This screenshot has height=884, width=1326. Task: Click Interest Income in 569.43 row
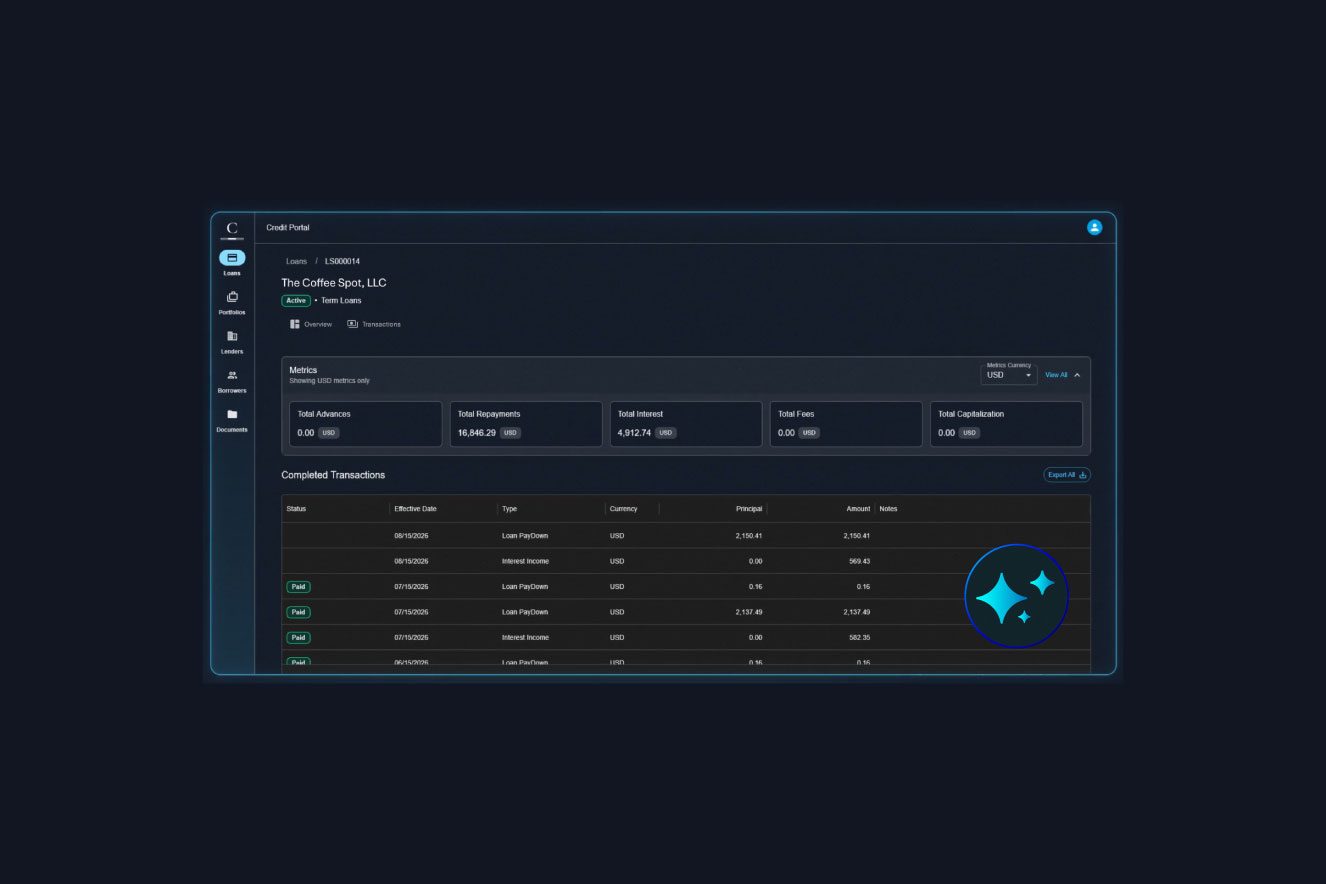[525, 561]
